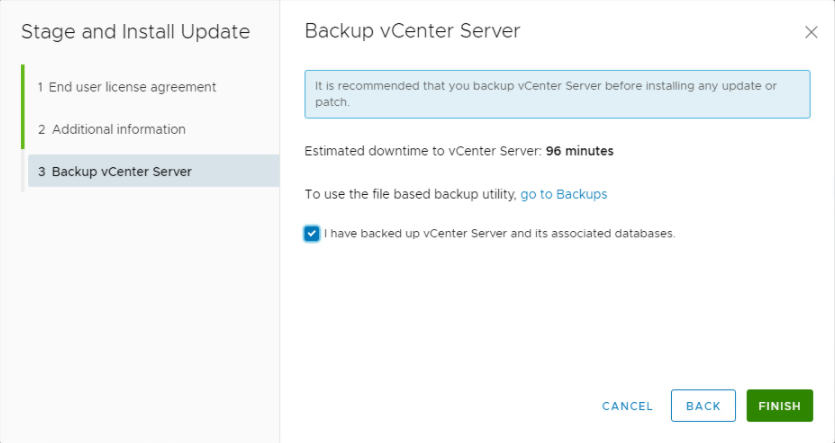This screenshot has width=835, height=443.
Task: Click the green Finish button
Action: tap(779, 406)
